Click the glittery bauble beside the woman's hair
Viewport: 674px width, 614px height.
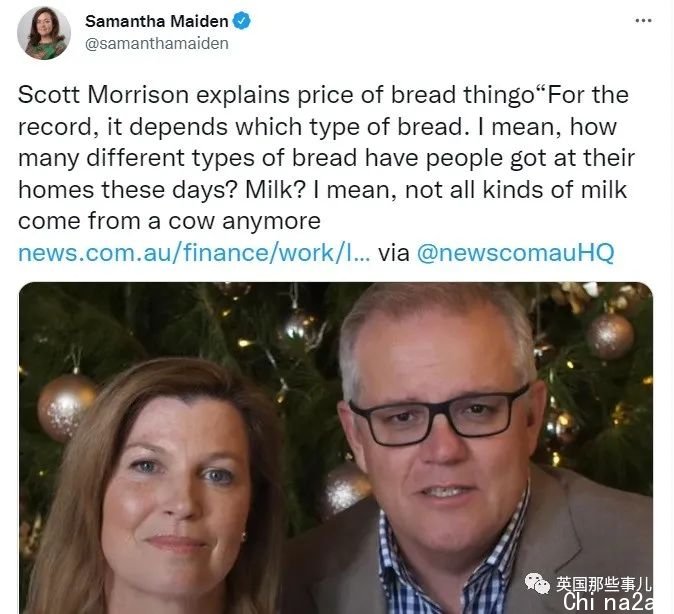(66, 407)
